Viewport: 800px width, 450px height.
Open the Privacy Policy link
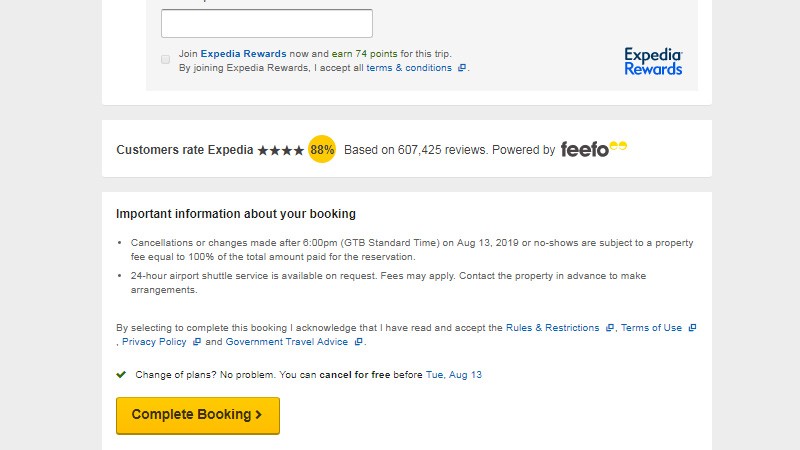point(154,342)
